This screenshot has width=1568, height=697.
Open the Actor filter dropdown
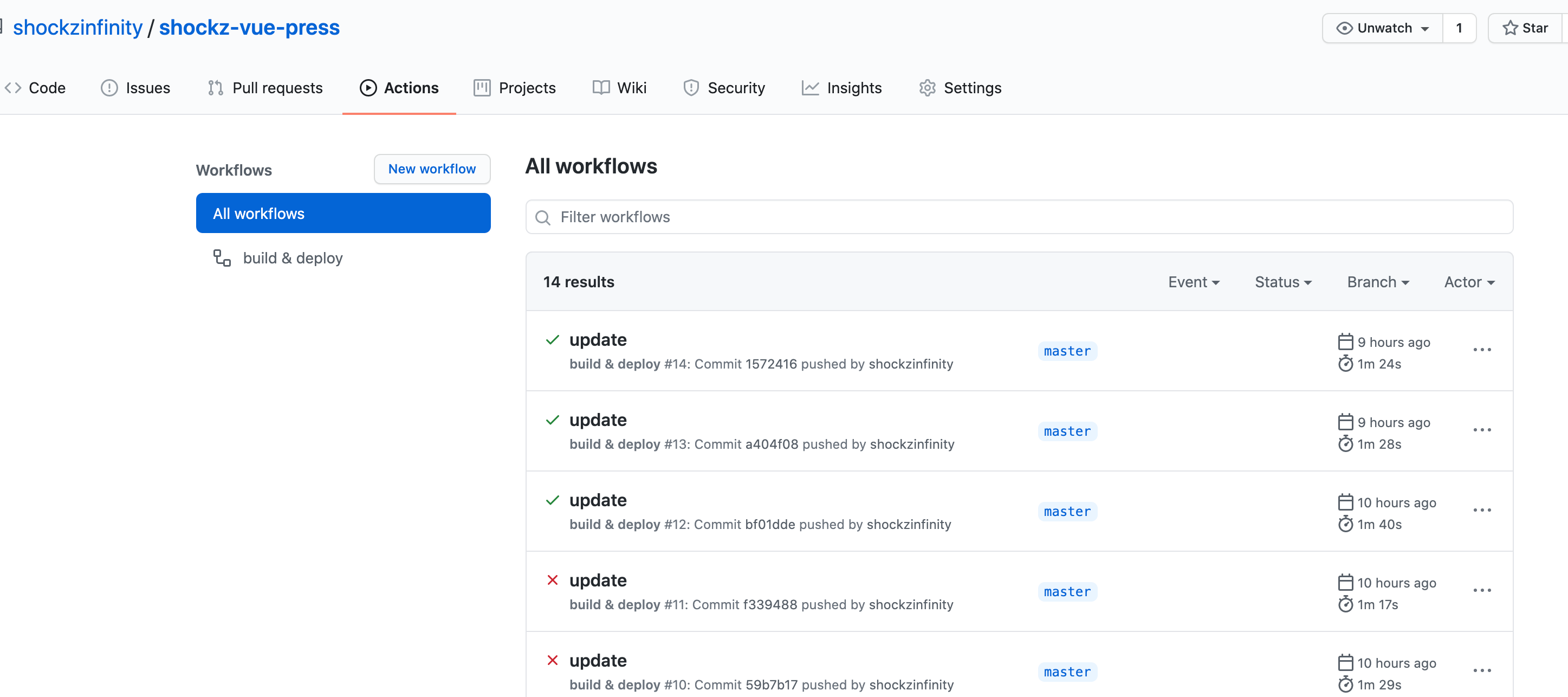pyautogui.click(x=1469, y=282)
